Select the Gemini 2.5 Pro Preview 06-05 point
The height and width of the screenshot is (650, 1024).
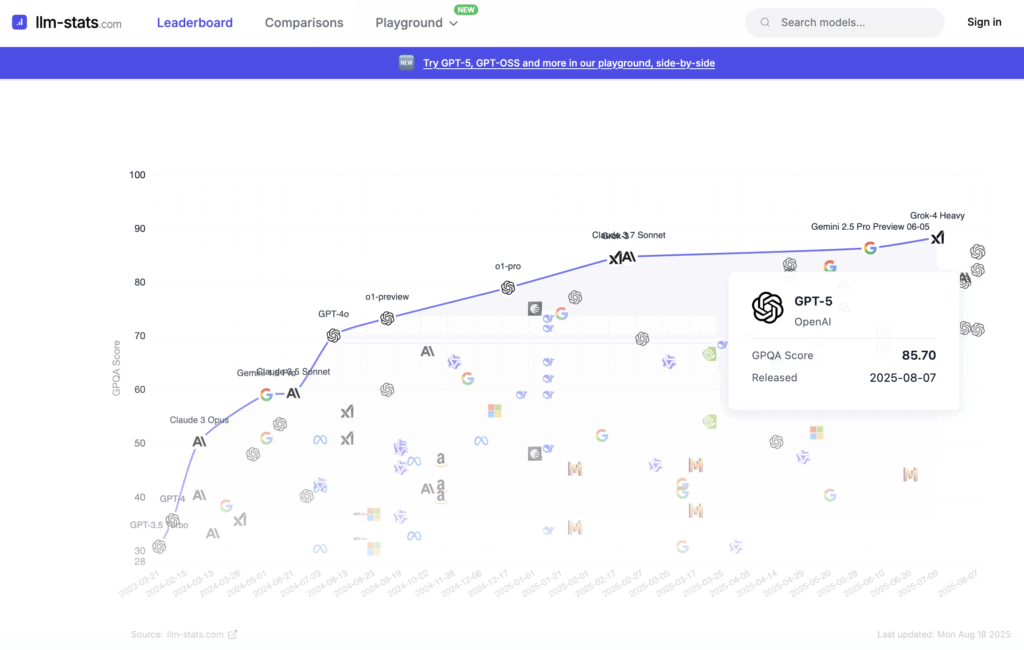click(870, 248)
